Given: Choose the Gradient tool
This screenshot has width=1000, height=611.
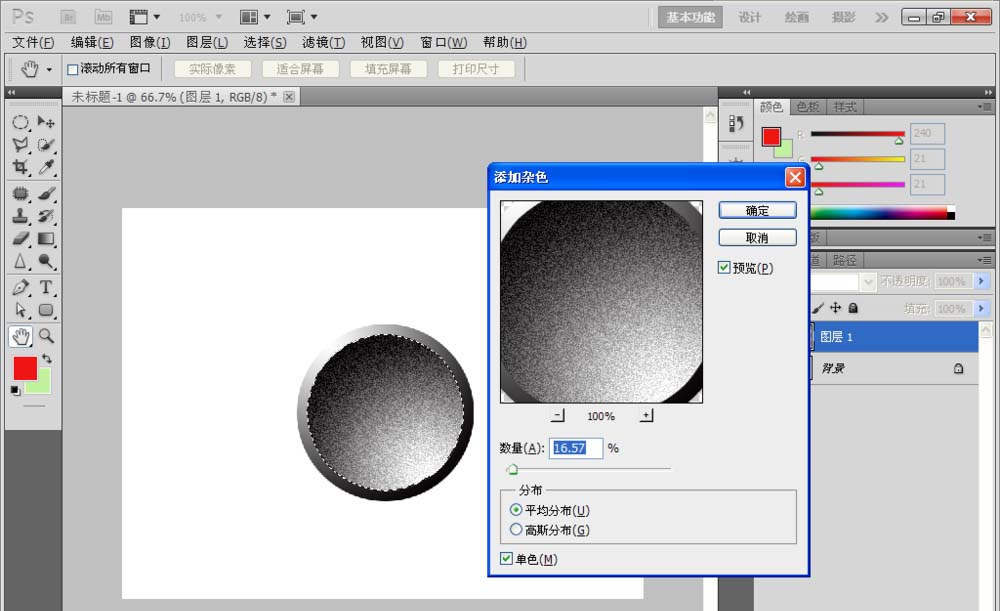Looking at the screenshot, I should click(x=46, y=239).
